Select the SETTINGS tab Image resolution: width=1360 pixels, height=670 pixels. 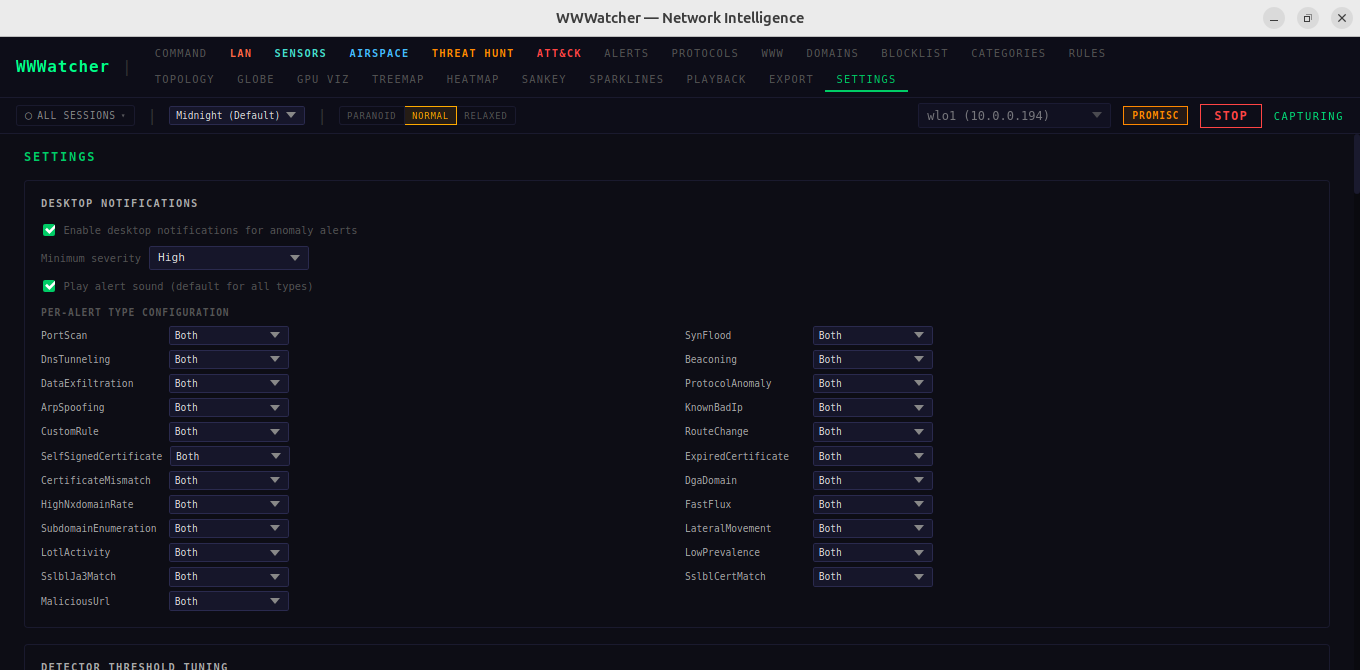pos(866,79)
